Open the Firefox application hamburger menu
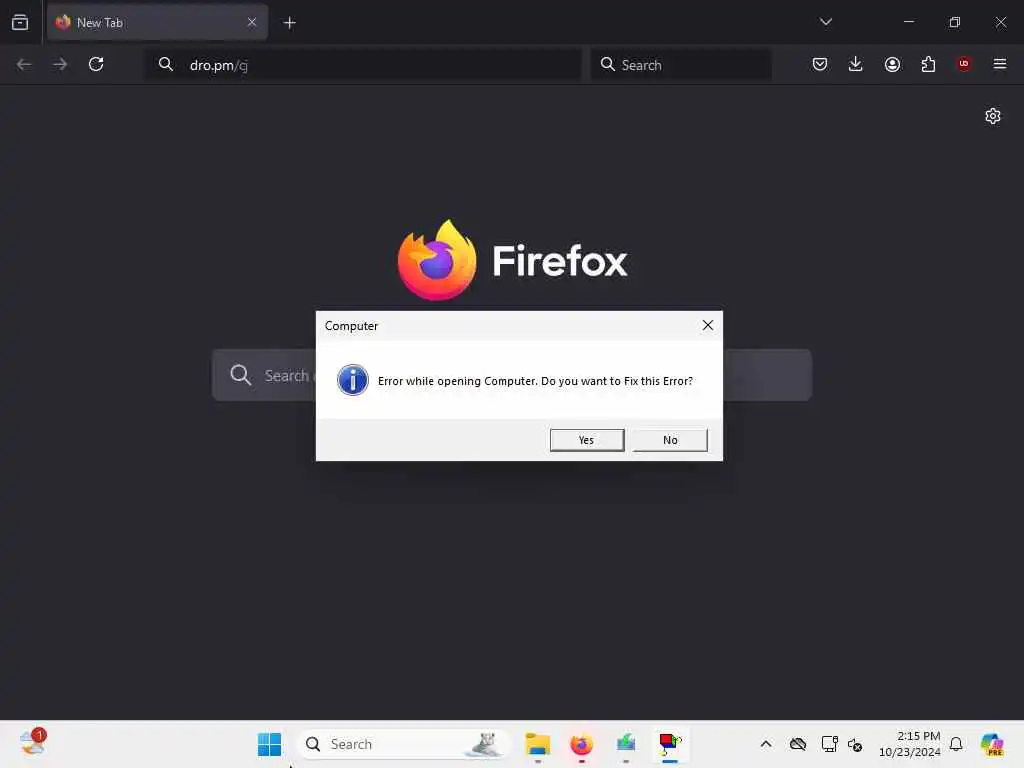 (x=1000, y=64)
